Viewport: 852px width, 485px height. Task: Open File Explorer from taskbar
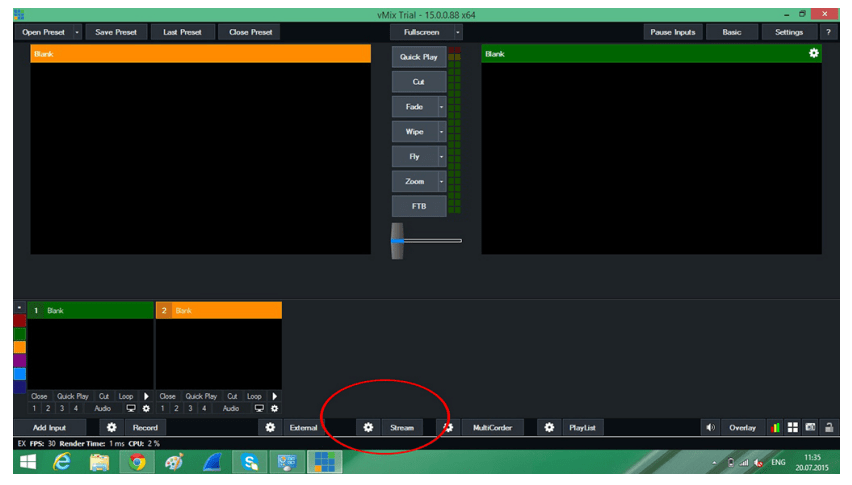coord(99,462)
